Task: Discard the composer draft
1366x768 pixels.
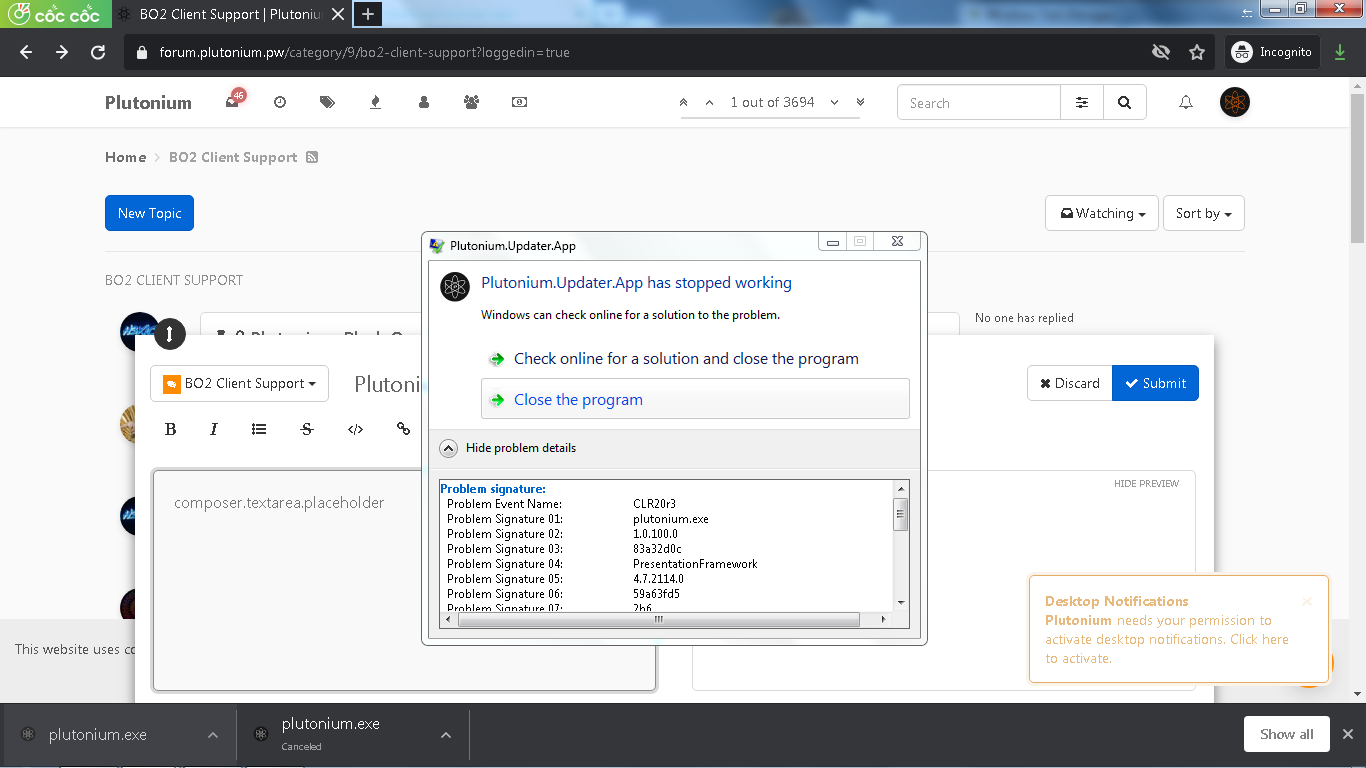Action: pos(1069,383)
